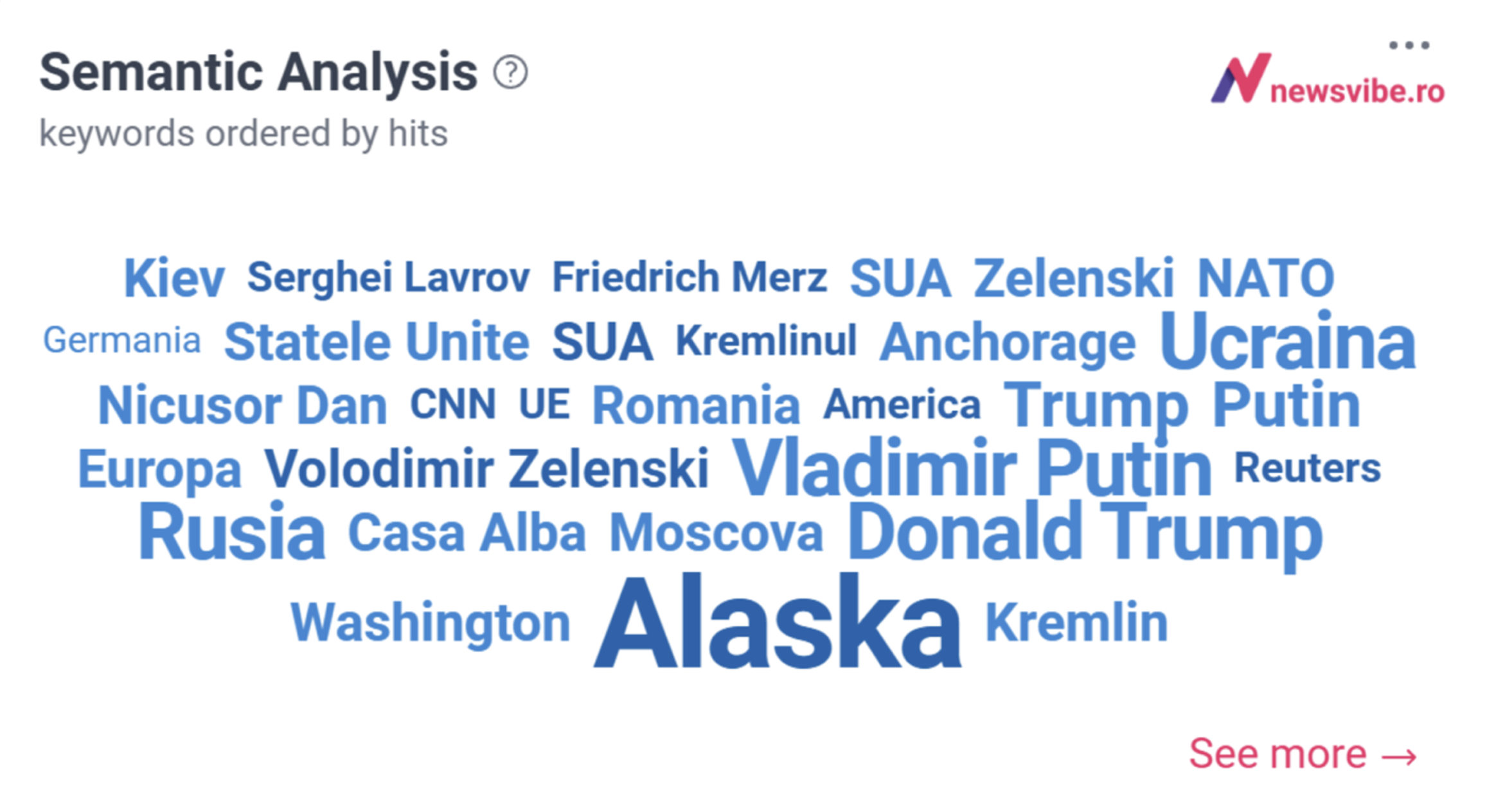Click the Germania keyword
Screen dimensions: 1496x812
[121, 340]
